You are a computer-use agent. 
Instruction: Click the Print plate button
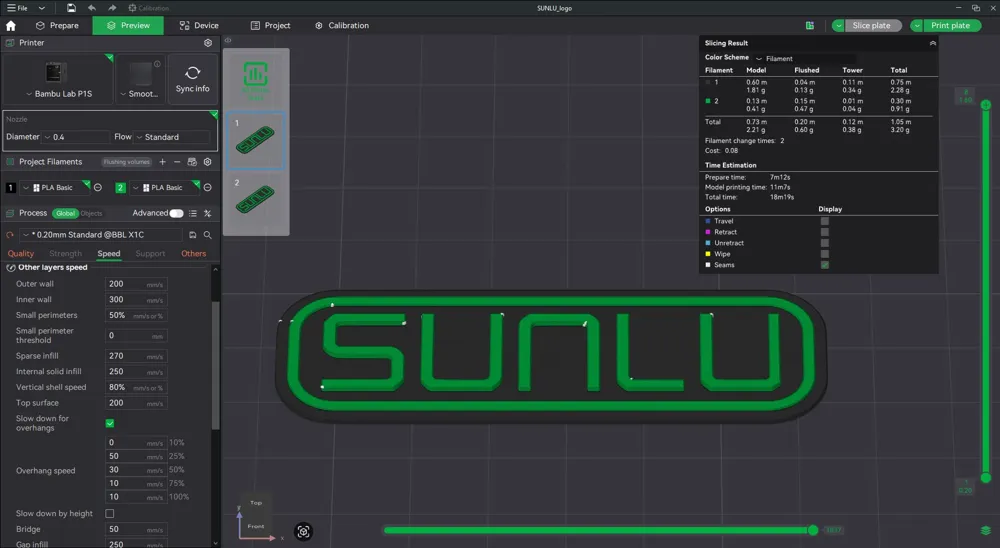950,26
